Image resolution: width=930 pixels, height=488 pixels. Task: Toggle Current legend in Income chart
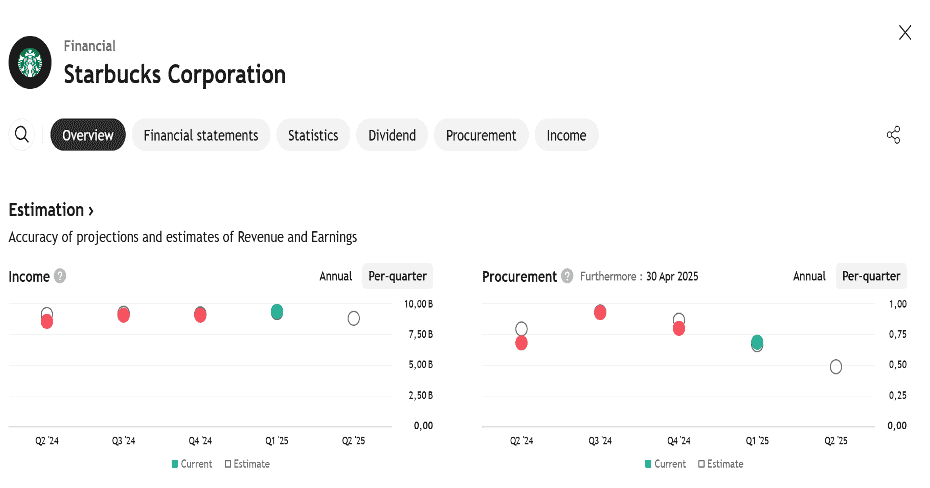(x=192, y=464)
